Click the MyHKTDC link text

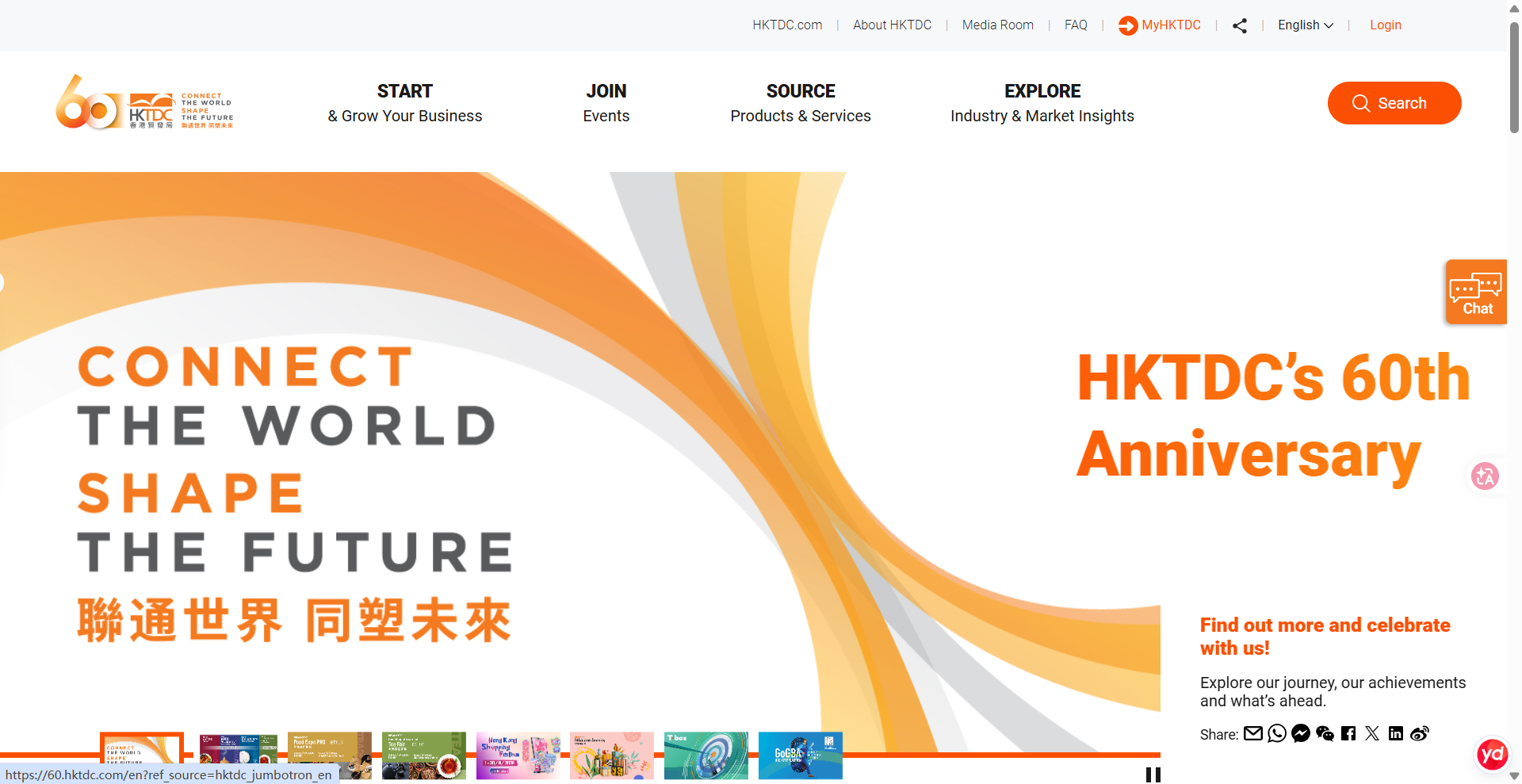pyautogui.click(x=1171, y=25)
